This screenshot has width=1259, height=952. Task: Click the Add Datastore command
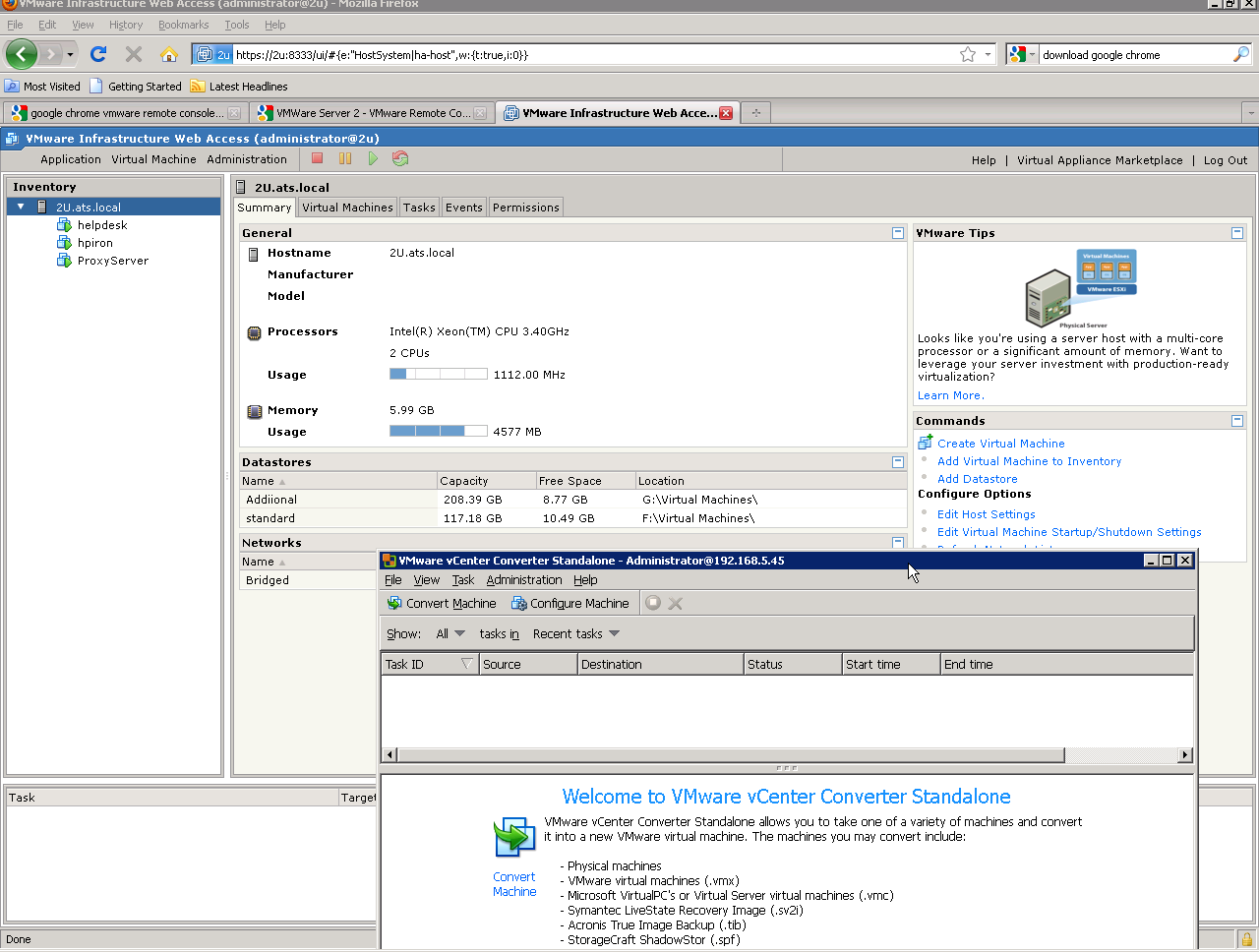click(x=978, y=479)
